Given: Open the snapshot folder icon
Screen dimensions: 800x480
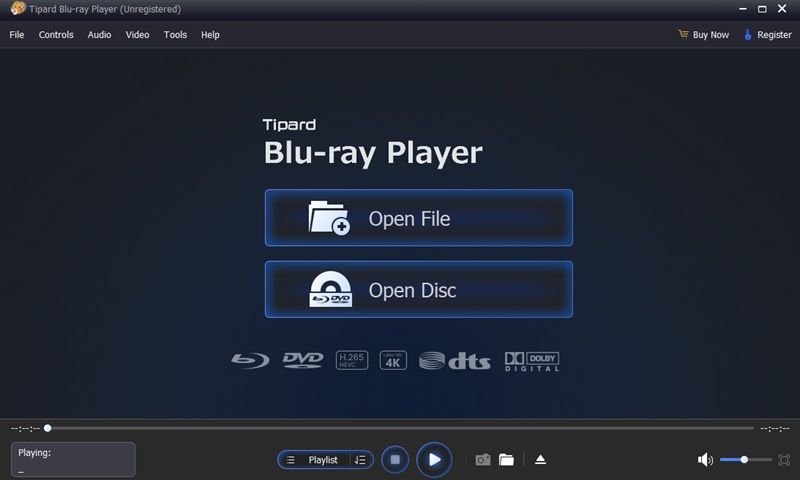Looking at the screenshot, I should tap(506, 460).
